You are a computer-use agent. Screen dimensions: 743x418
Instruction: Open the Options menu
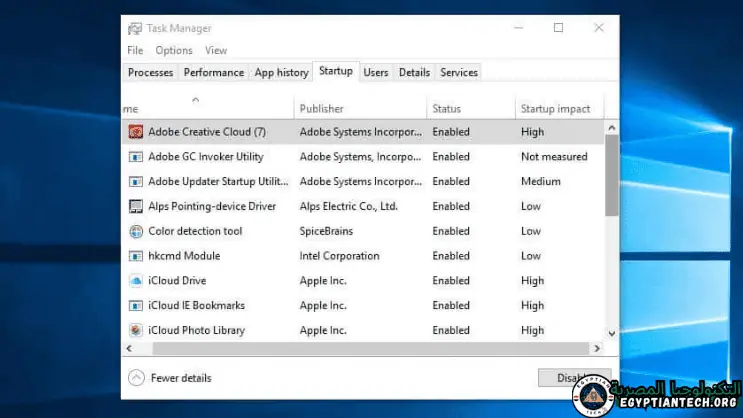[x=173, y=51]
